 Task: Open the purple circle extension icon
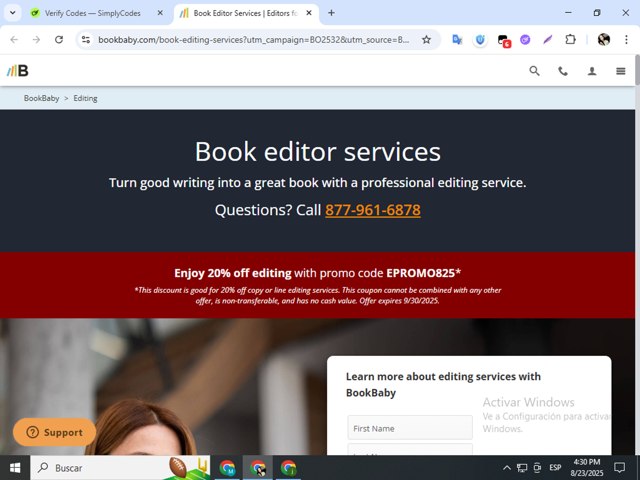[525, 40]
